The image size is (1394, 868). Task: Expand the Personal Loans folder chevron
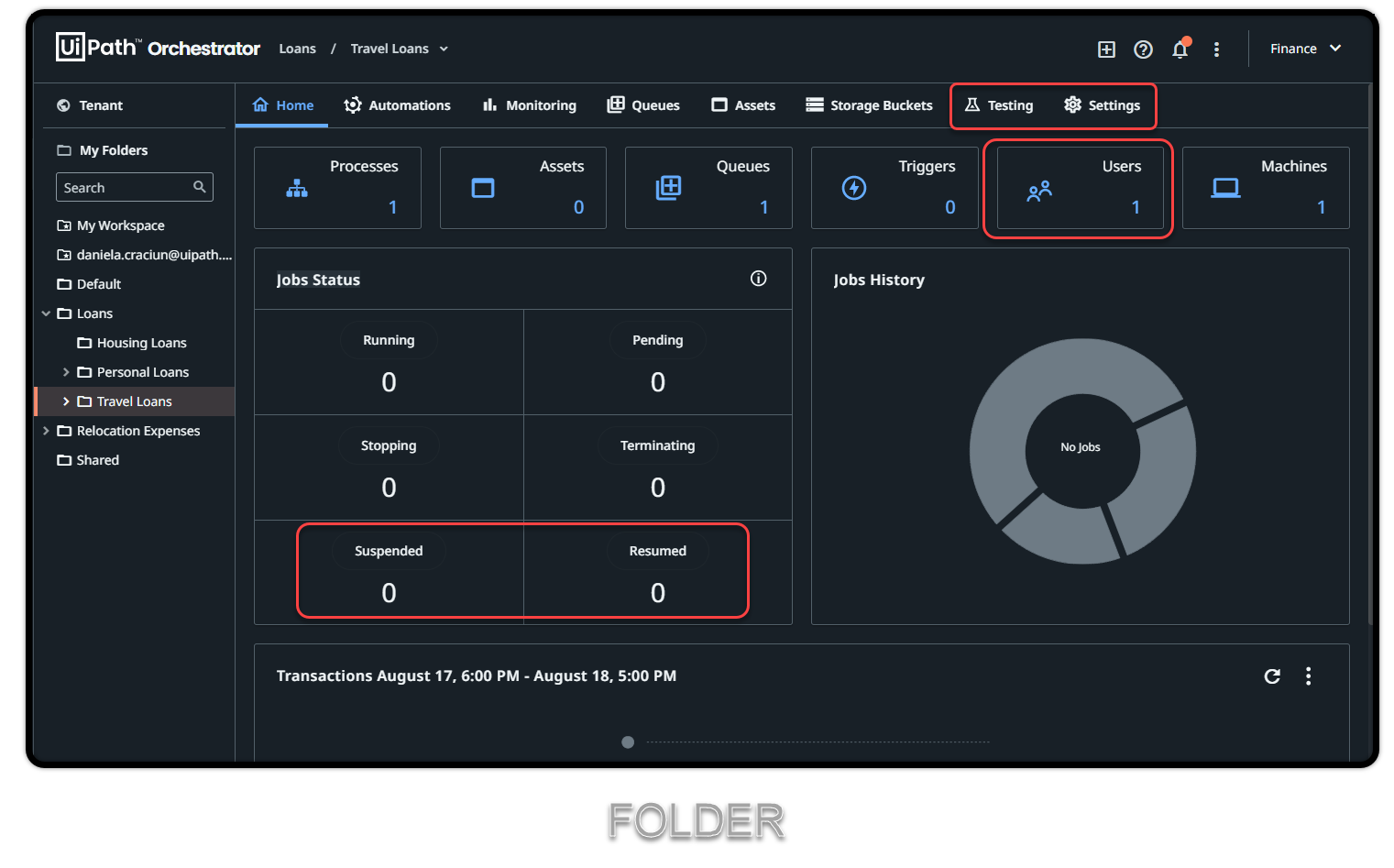coord(66,372)
